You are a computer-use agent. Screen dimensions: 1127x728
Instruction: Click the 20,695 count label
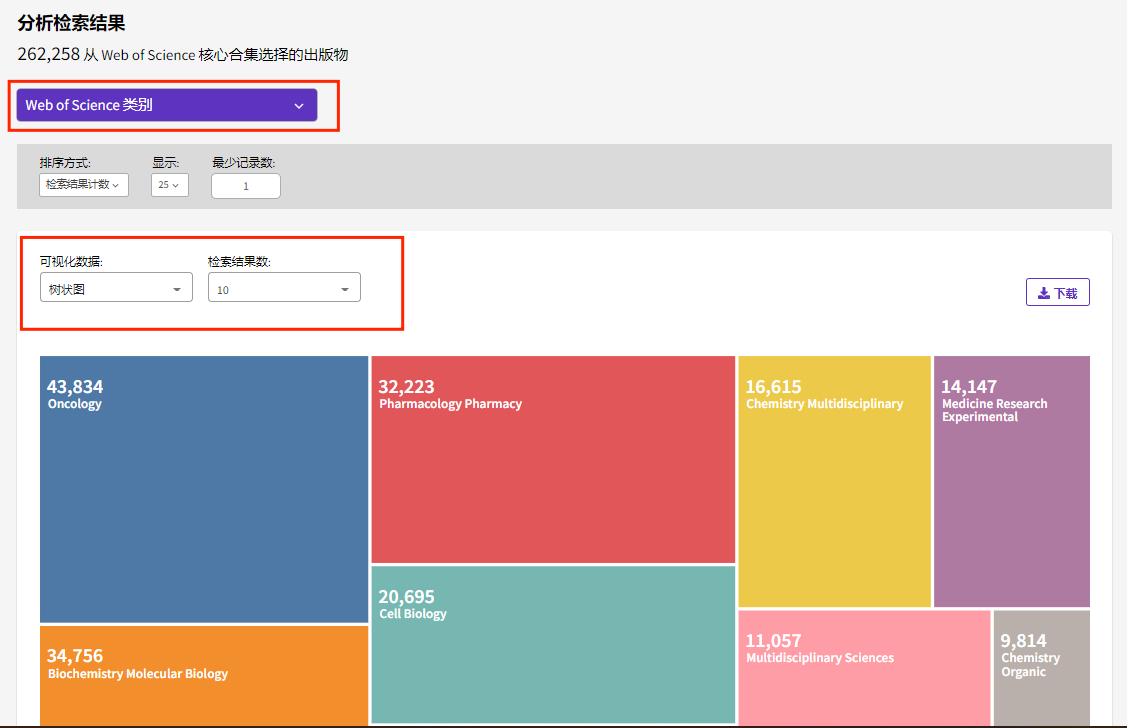coord(406,596)
